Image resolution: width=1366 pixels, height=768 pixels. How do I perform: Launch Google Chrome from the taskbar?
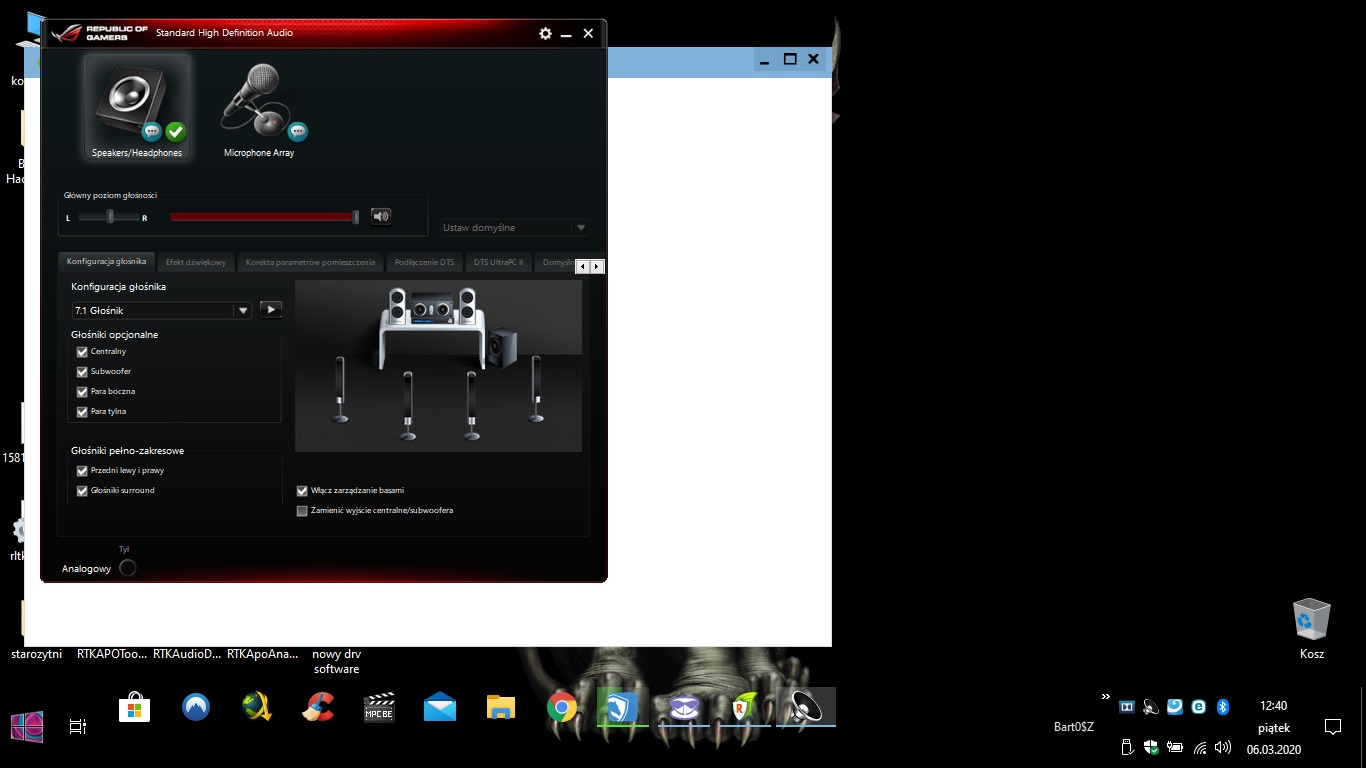click(x=562, y=708)
